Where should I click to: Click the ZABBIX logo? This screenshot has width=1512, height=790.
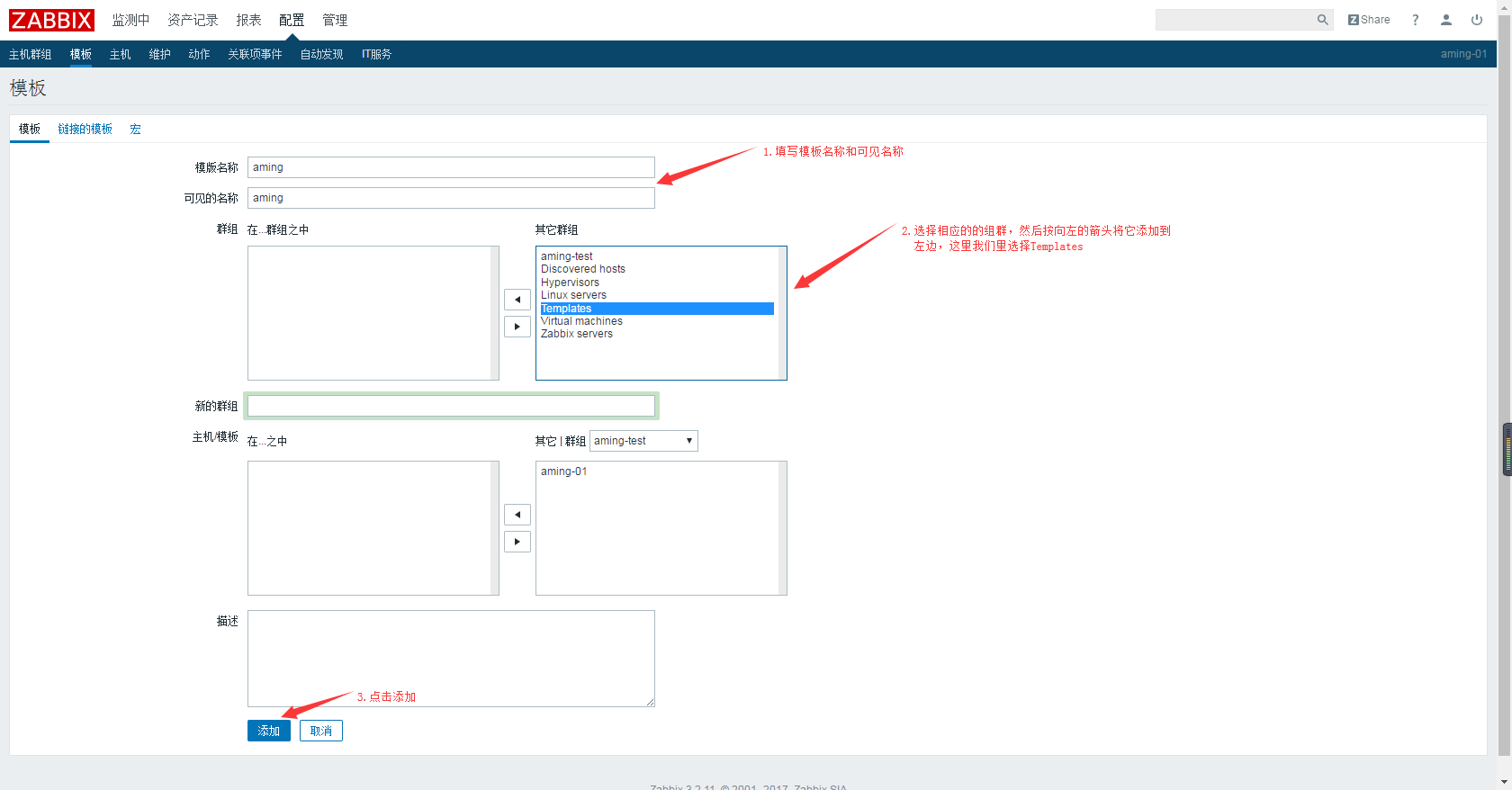(x=51, y=20)
